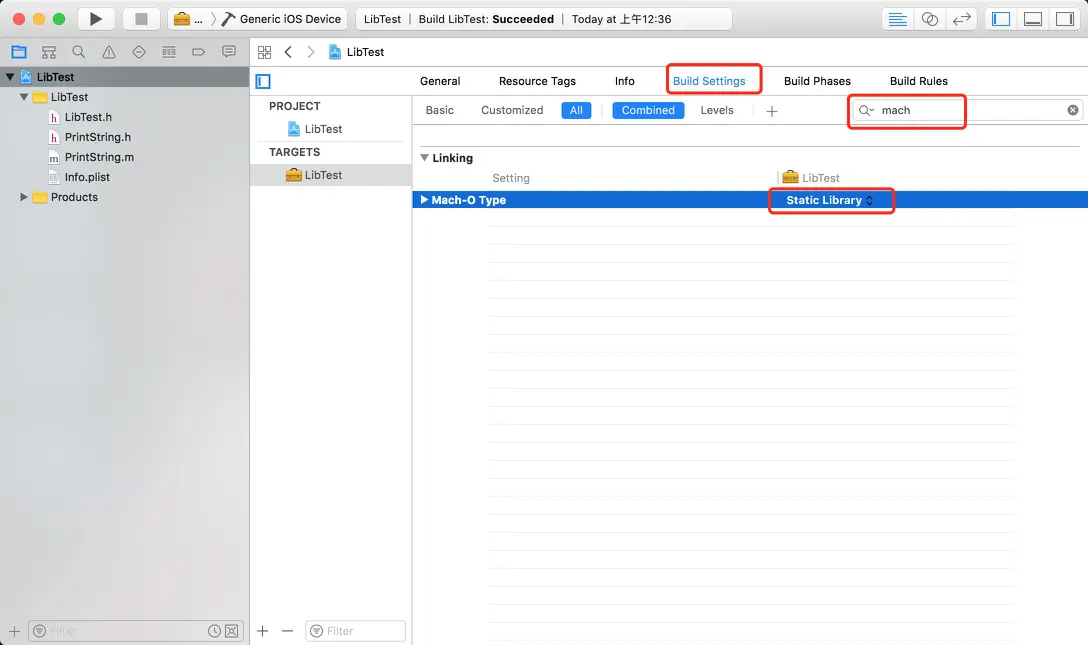Toggle the Debug area visibility
1088x645 pixels.
coord(1033,19)
